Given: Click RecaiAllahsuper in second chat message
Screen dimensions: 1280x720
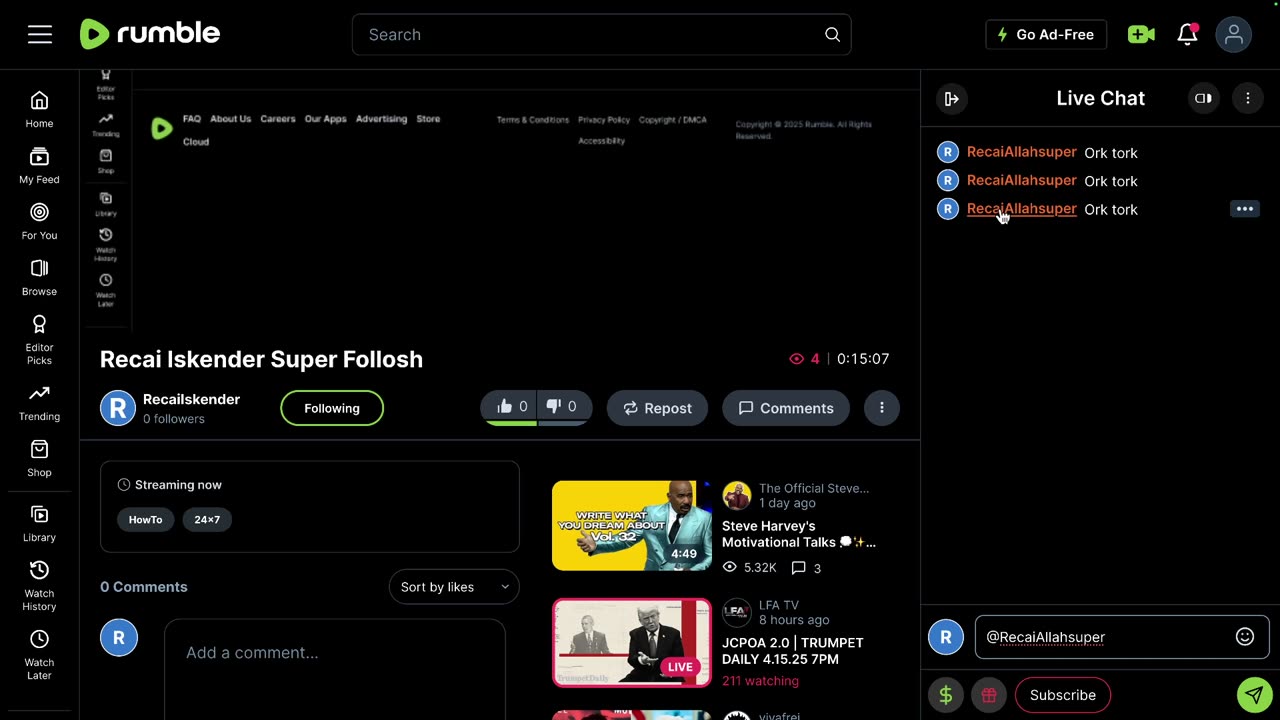Looking at the screenshot, I should 1022,180.
